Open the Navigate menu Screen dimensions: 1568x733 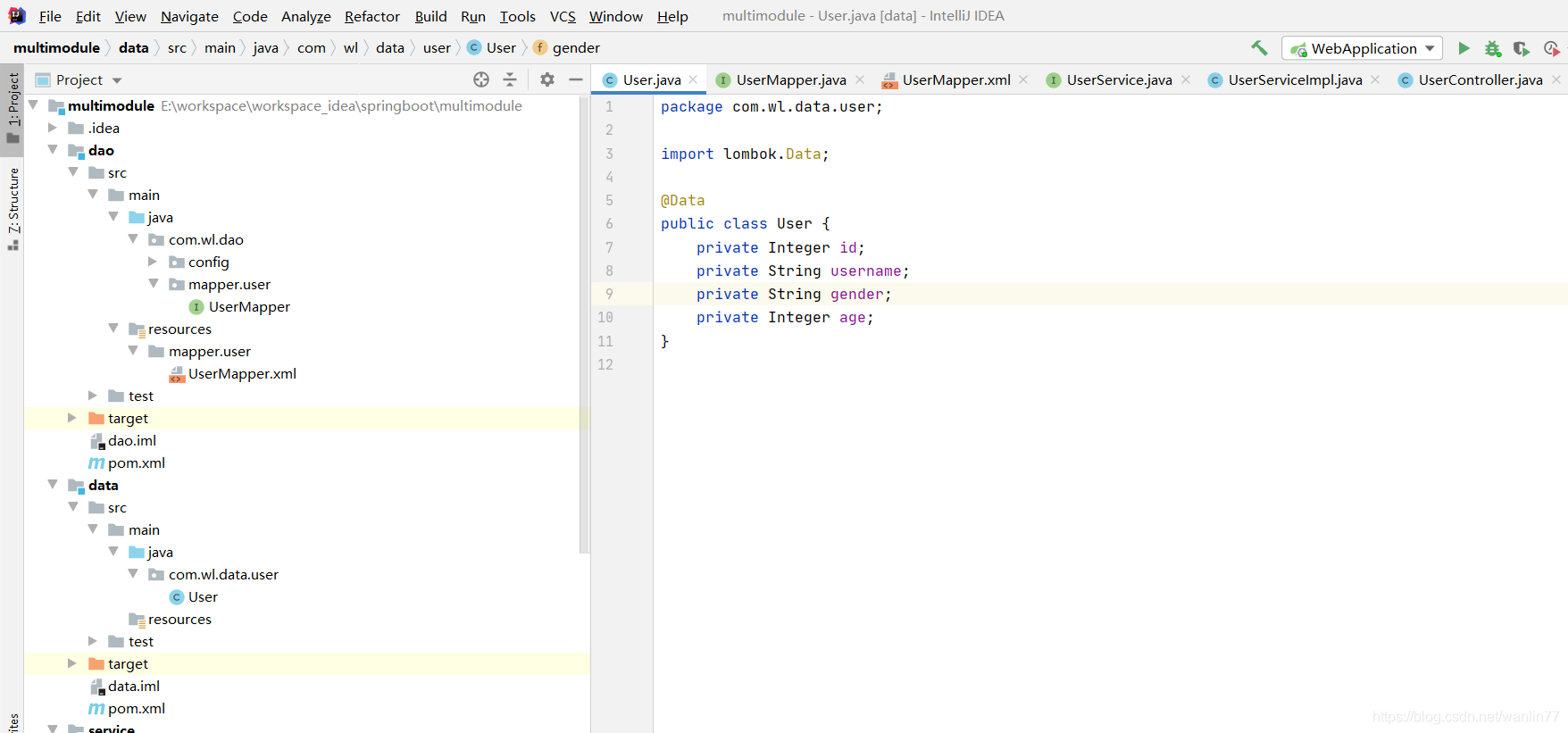pos(189,16)
